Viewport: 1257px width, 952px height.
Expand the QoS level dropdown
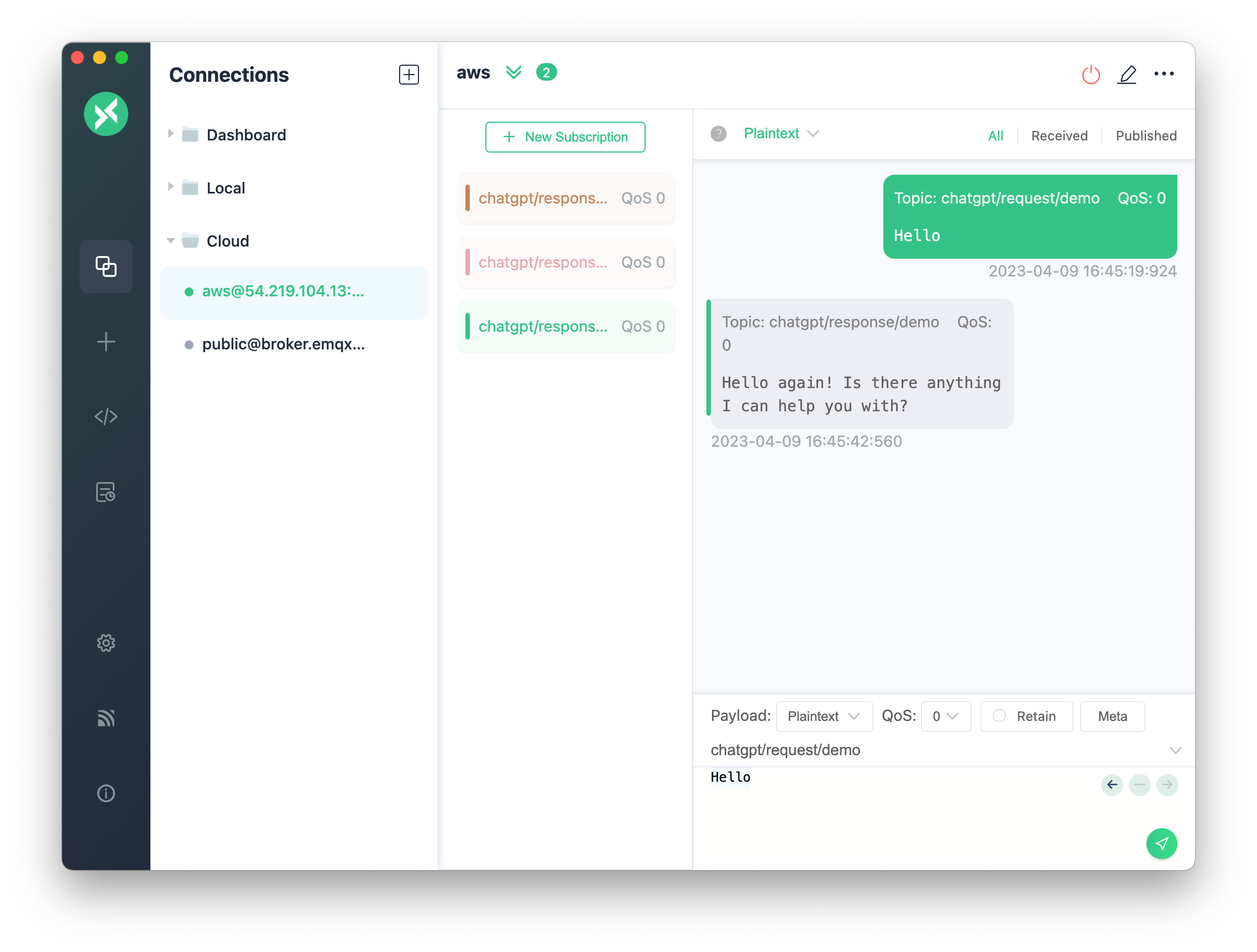tap(945, 716)
